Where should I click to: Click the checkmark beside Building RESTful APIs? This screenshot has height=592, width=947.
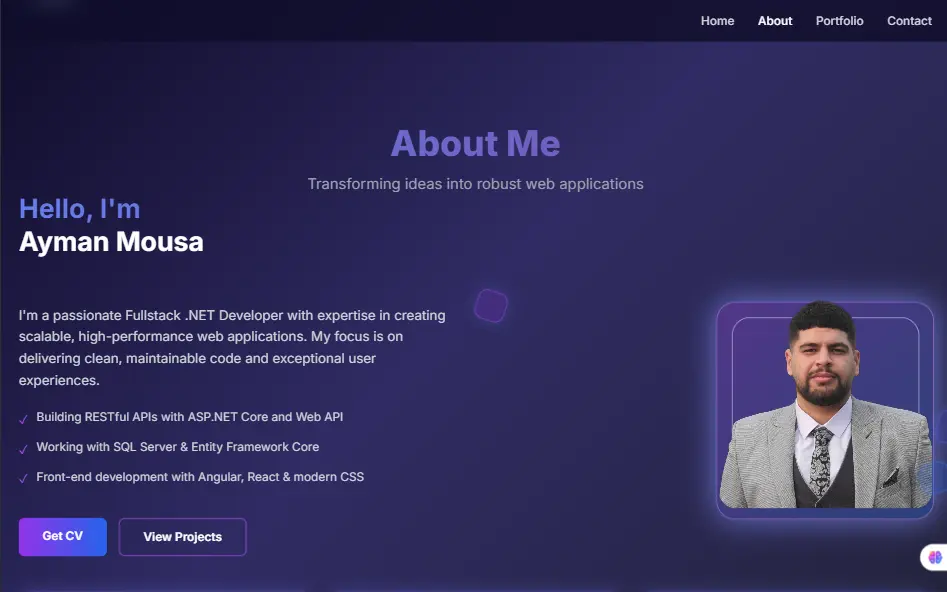click(23, 419)
